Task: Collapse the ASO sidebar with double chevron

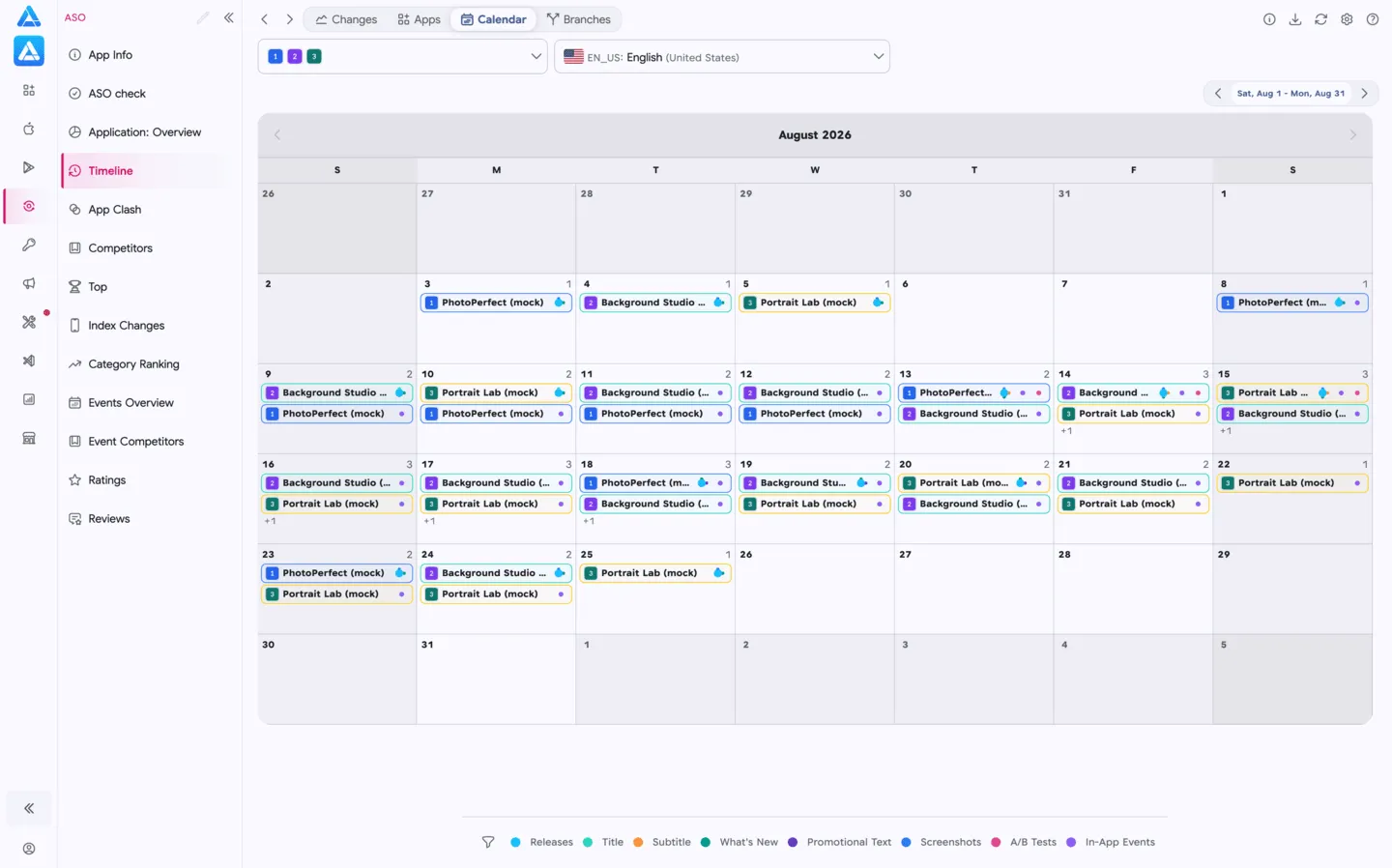Action: pyautogui.click(x=229, y=17)
